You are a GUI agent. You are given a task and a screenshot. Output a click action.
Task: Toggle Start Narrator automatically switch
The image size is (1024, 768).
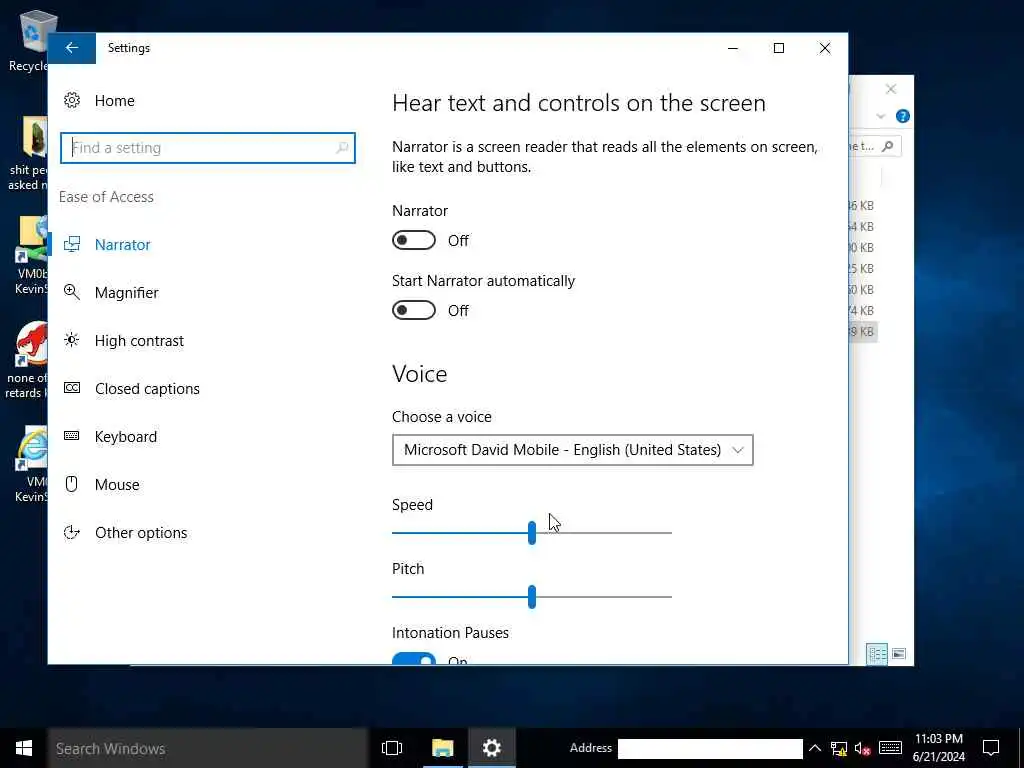(414, 310)
